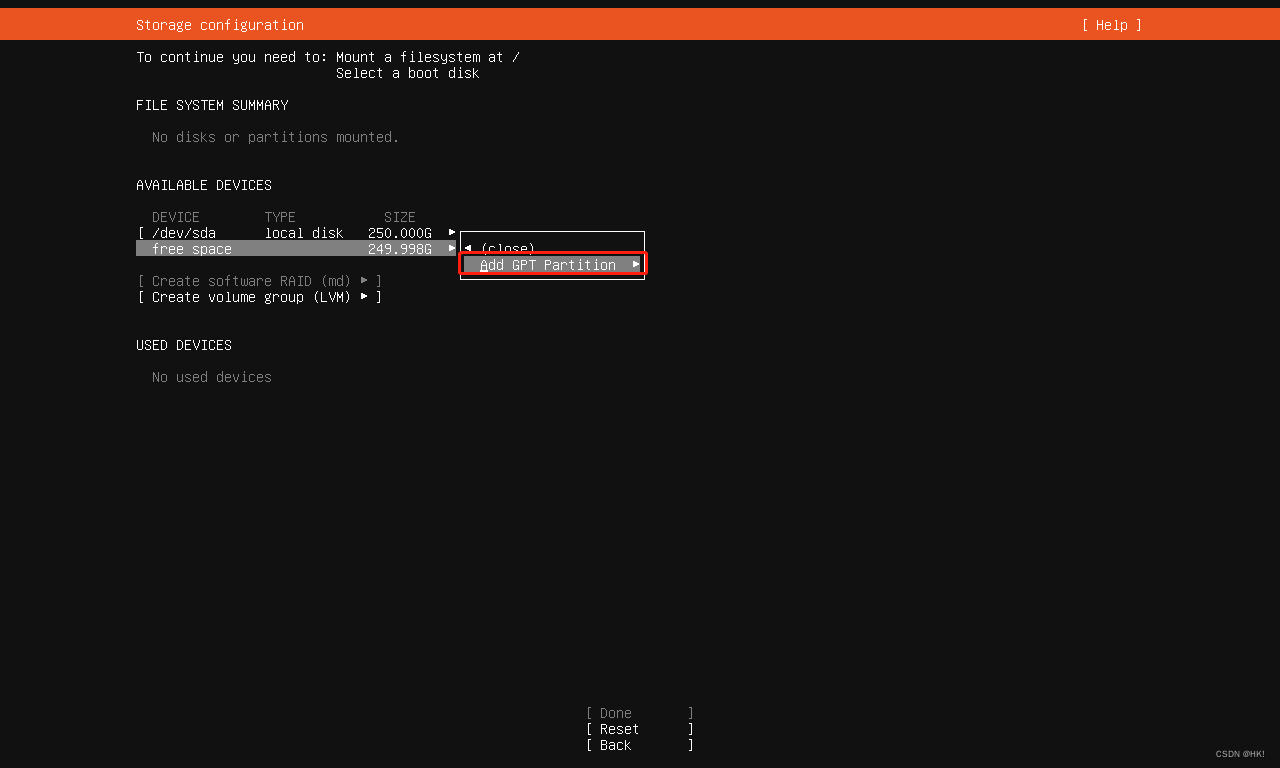Click the Back button
Screen dimensions: 1280x768
click(x=640, y=745)
